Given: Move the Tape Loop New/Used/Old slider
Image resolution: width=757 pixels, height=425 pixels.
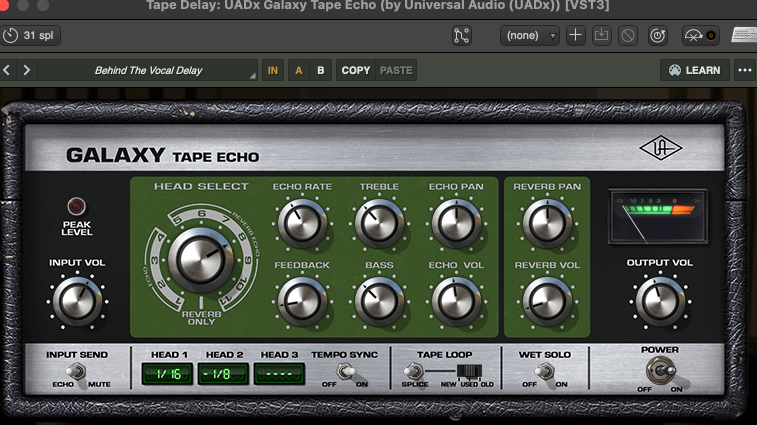Looking at the screenshot, I should click(469, 371).
